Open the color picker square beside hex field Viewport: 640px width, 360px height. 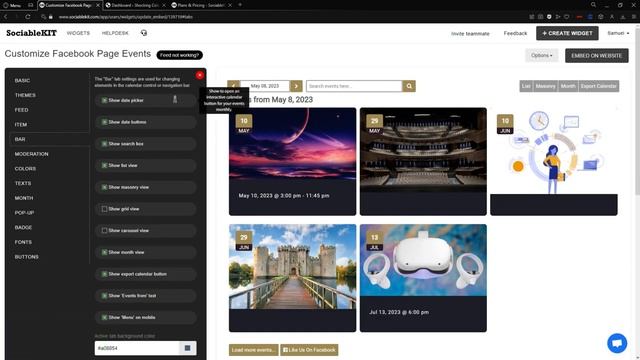click(x=188, y=348)
